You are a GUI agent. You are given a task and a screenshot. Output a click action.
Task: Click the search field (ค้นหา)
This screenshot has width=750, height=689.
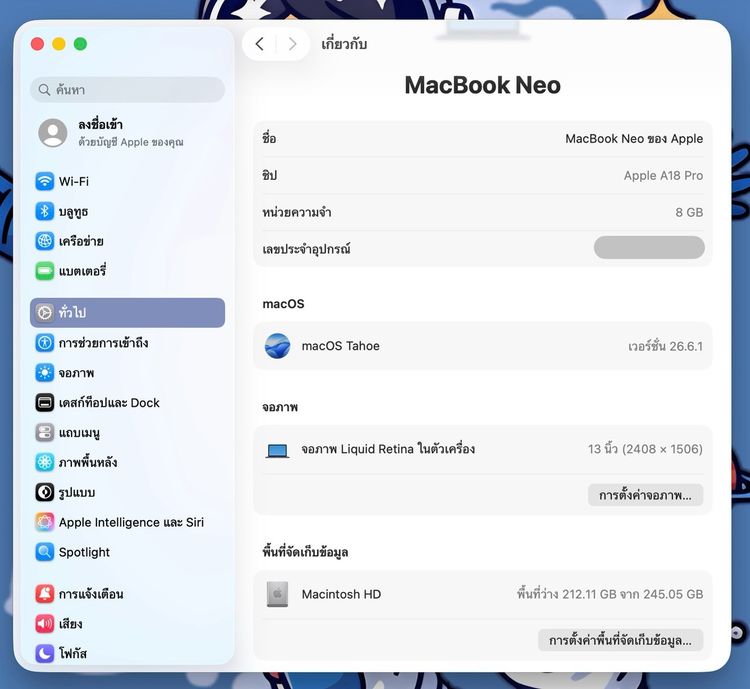pyautogui.click(x=128, y=89)
